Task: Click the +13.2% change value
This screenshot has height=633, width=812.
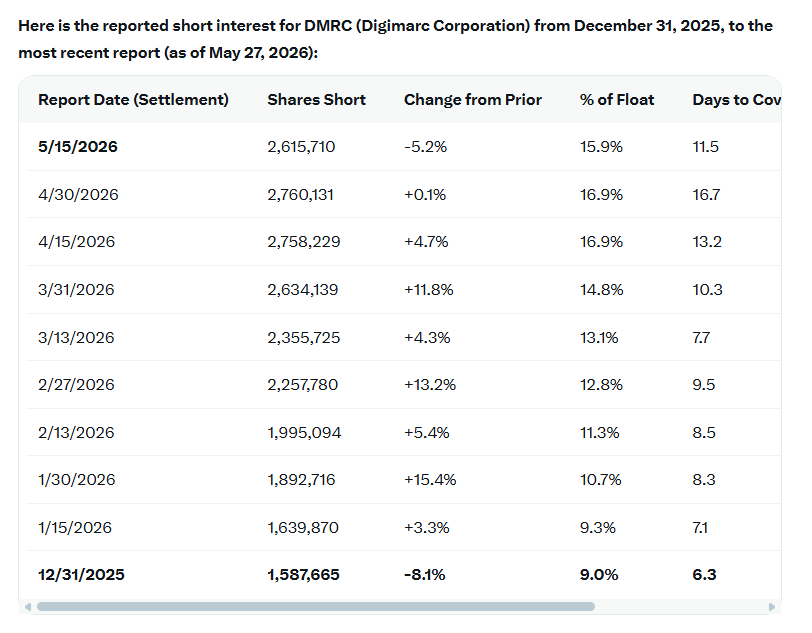Action: point(430,384)
